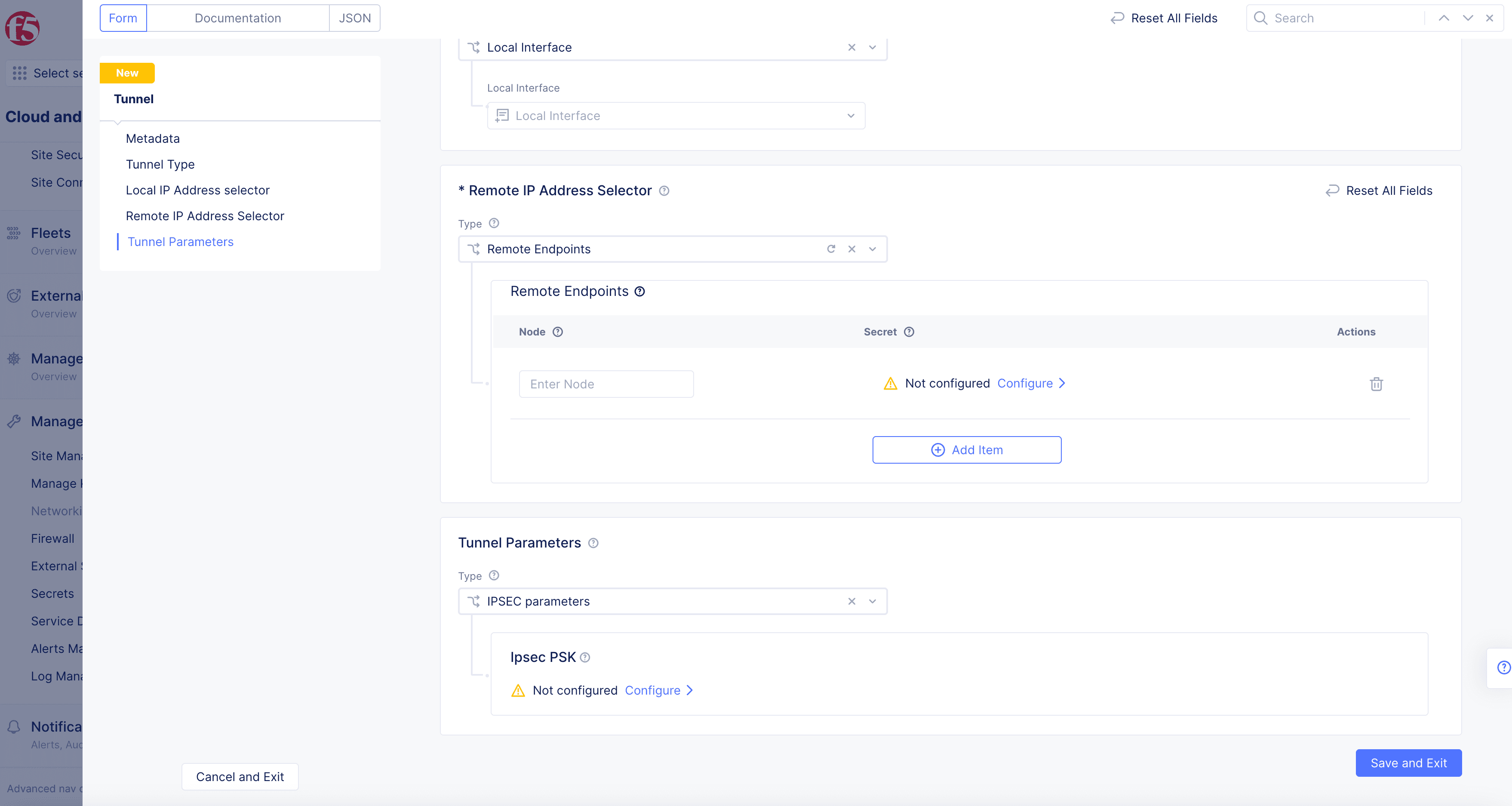The height and width of the screenshot is (806, 1512).
Task: Show help for Remote Endpoints heading
Action: [x=640, y=291]
